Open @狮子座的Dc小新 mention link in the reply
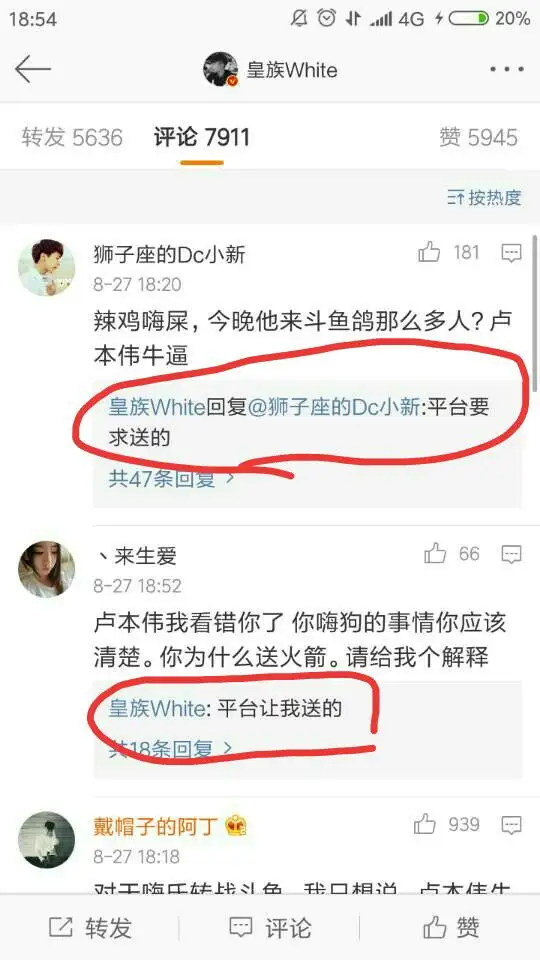The width and height of the screenshot is (540, 960). tap(336, 407)
